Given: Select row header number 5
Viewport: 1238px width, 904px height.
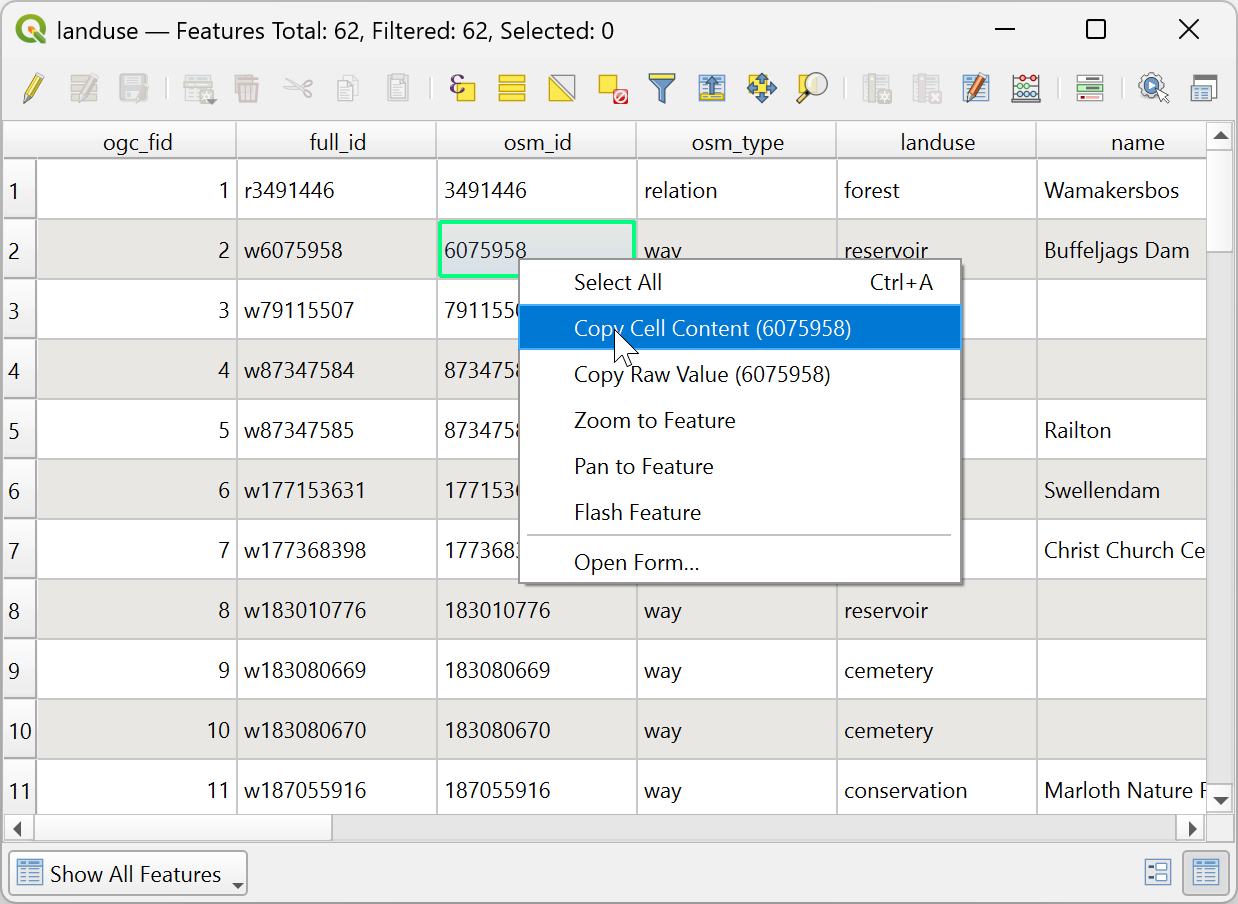Looking at the screenshot, I should coord(20,430).
